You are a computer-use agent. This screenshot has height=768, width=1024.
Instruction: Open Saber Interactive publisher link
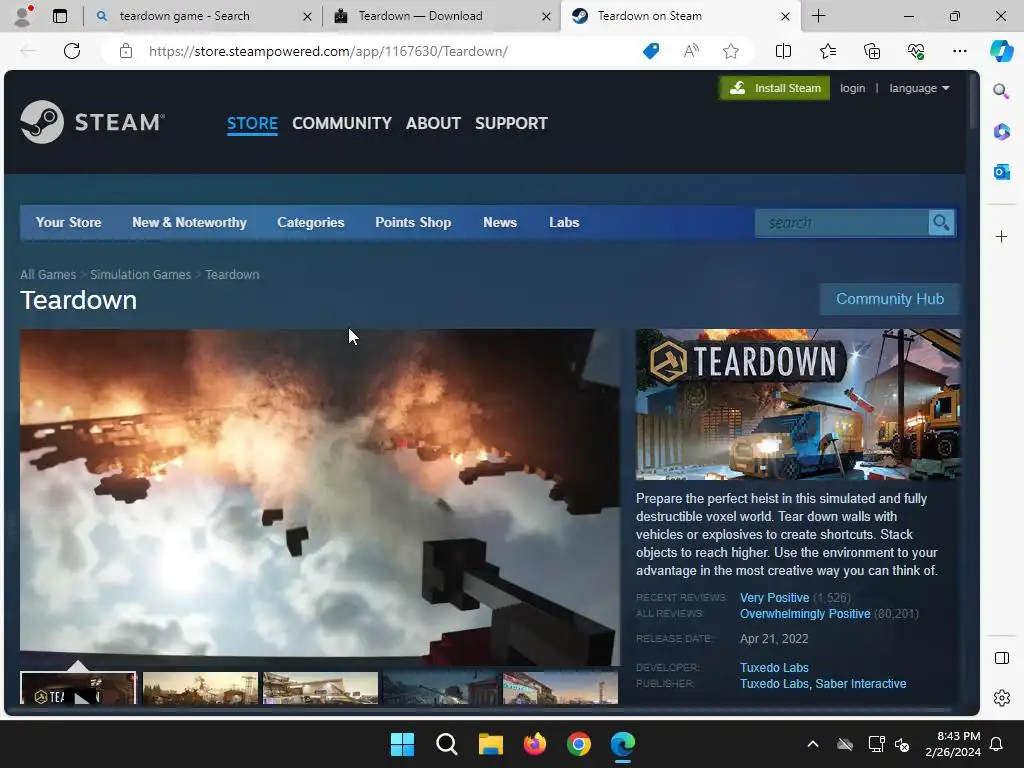point(861,684)
